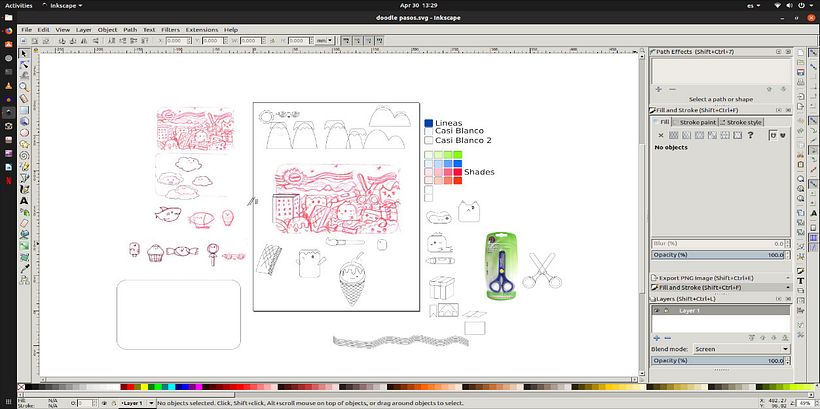This screenshot has height=409, width=820.
Task: Open the Object menu
Action: (x=107, y=30)
